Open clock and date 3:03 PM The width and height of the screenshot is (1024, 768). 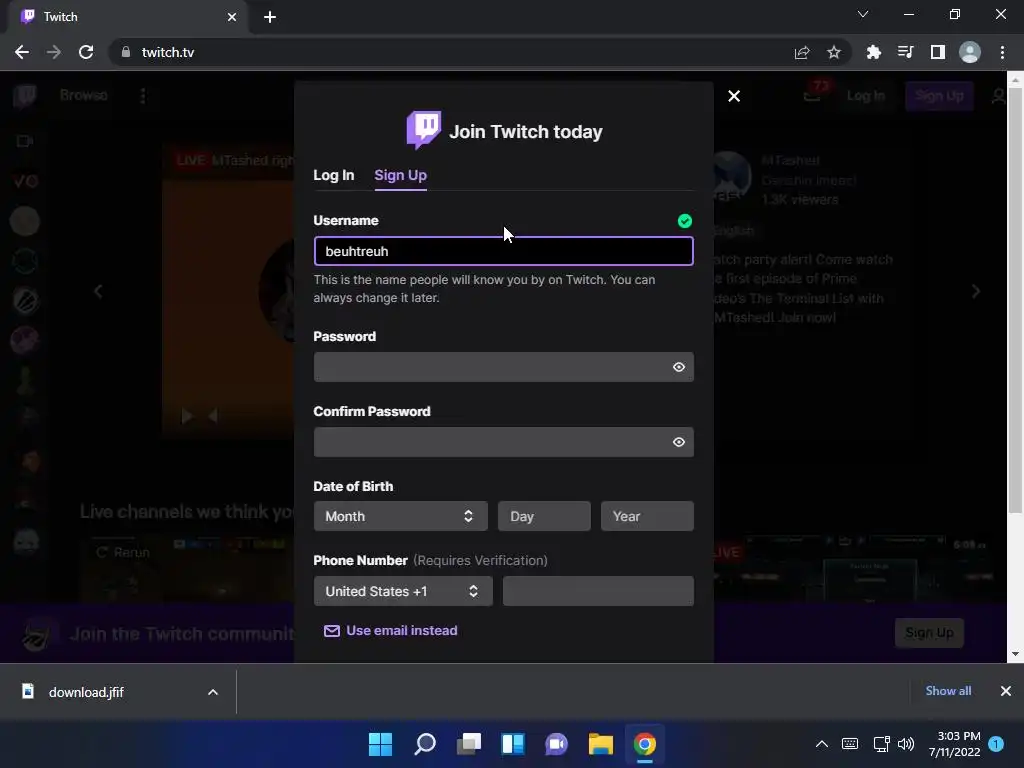(954, 744)
